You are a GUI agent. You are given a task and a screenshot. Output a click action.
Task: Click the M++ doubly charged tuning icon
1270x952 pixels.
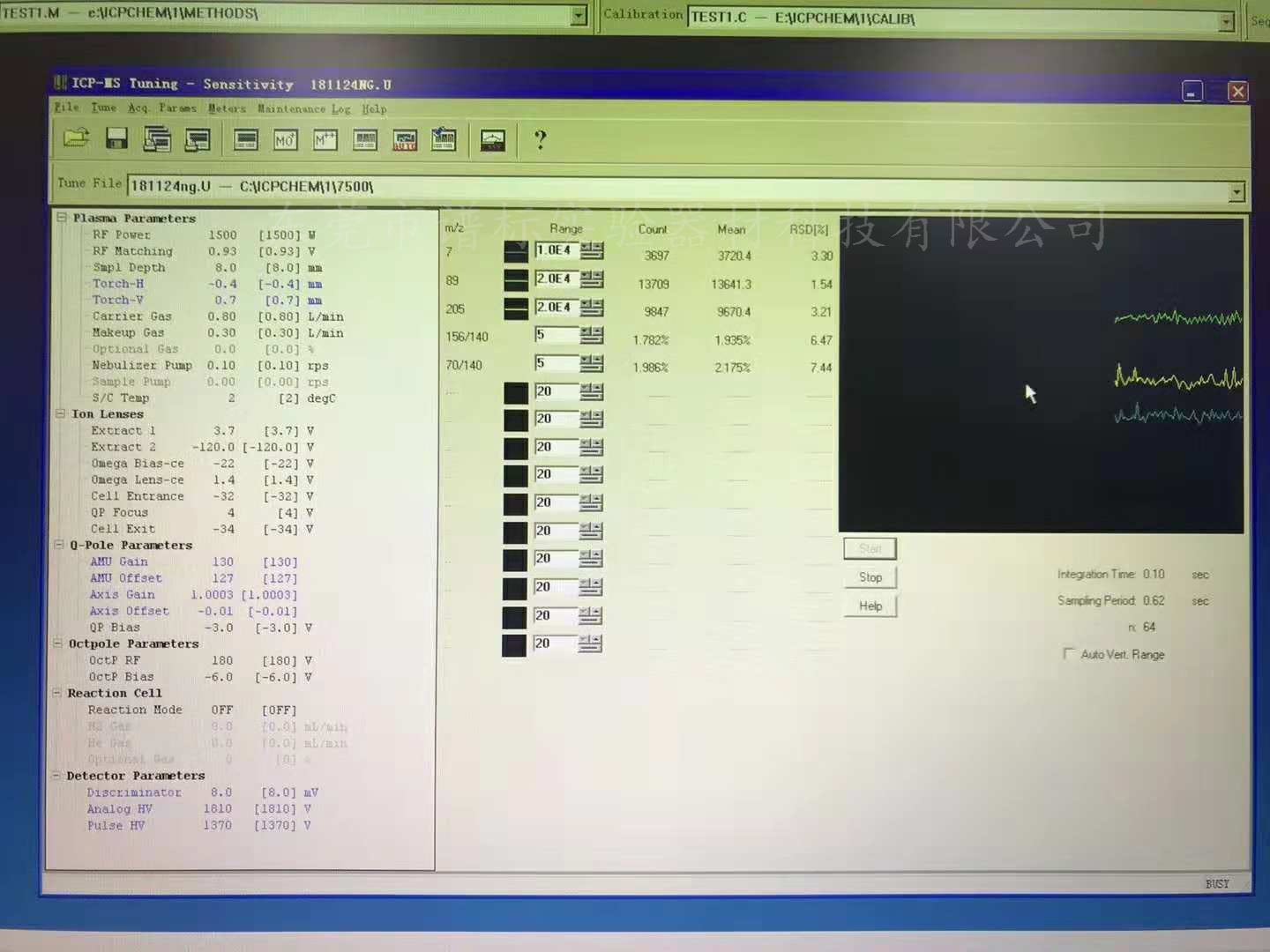pos(325,139)
